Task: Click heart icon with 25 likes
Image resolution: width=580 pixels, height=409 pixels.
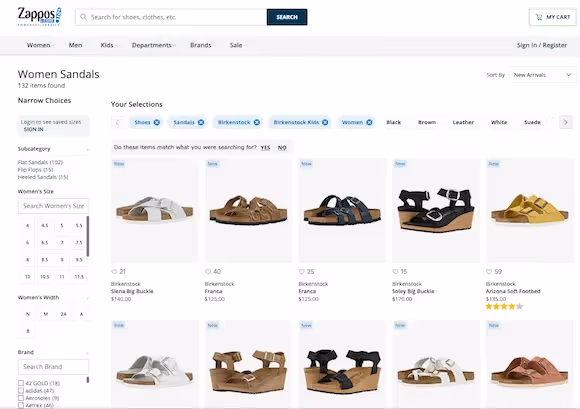Action: point(301,271)
